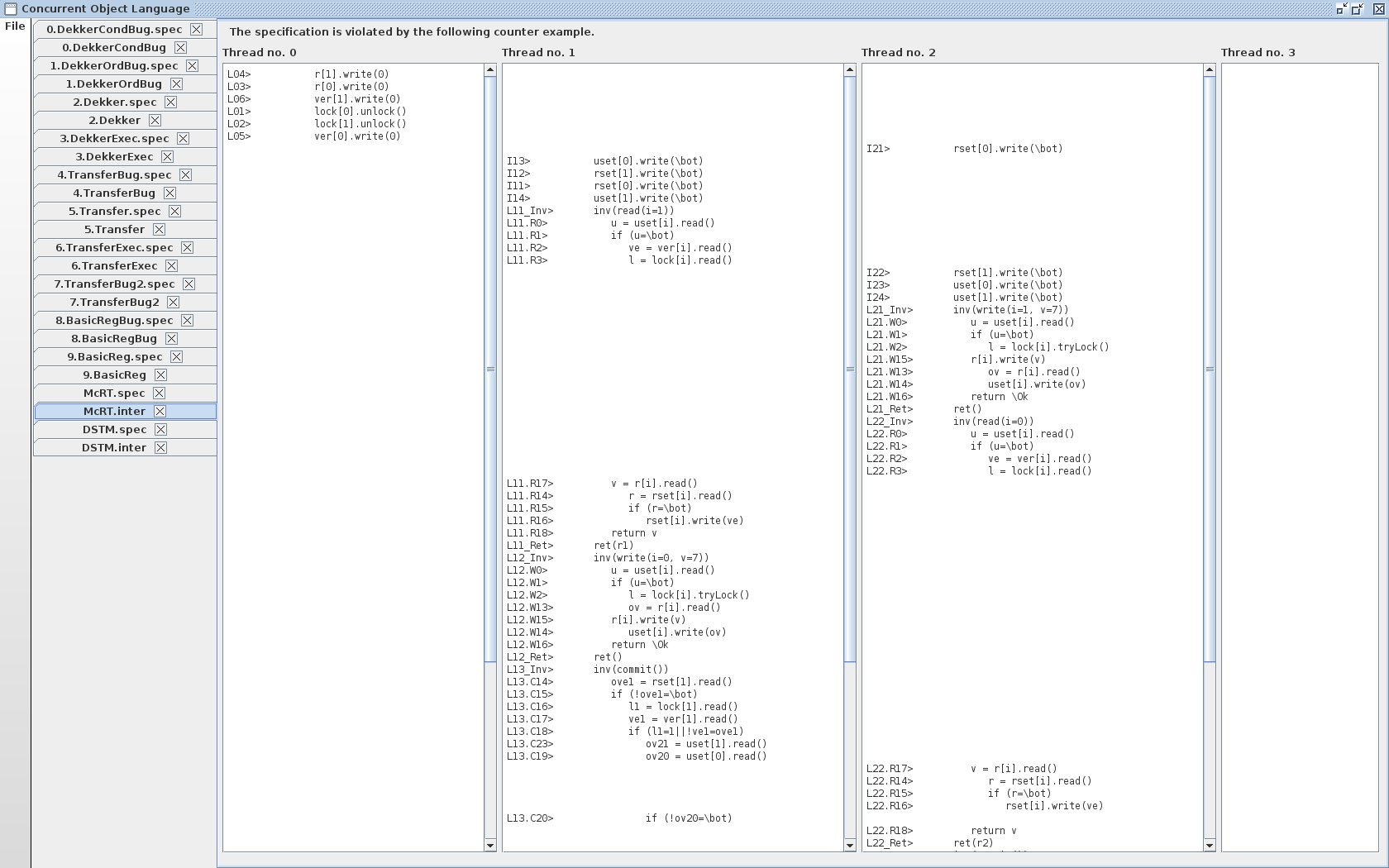
Task: Click Thread no. 0 scroll up arrow
Action: [x=490, y=69]
